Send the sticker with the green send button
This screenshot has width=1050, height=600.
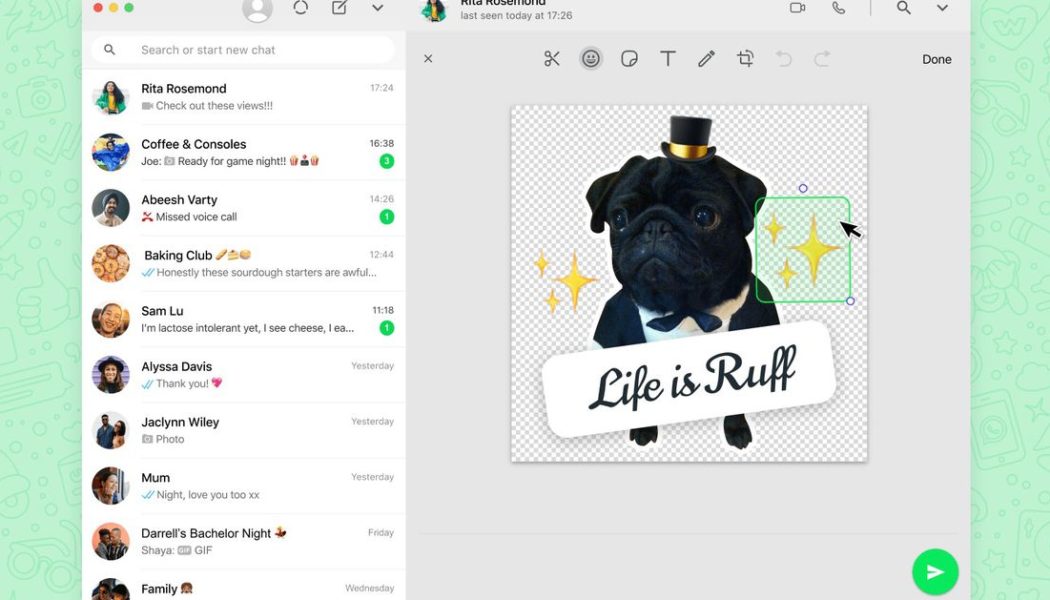click(x=934, y=571)
